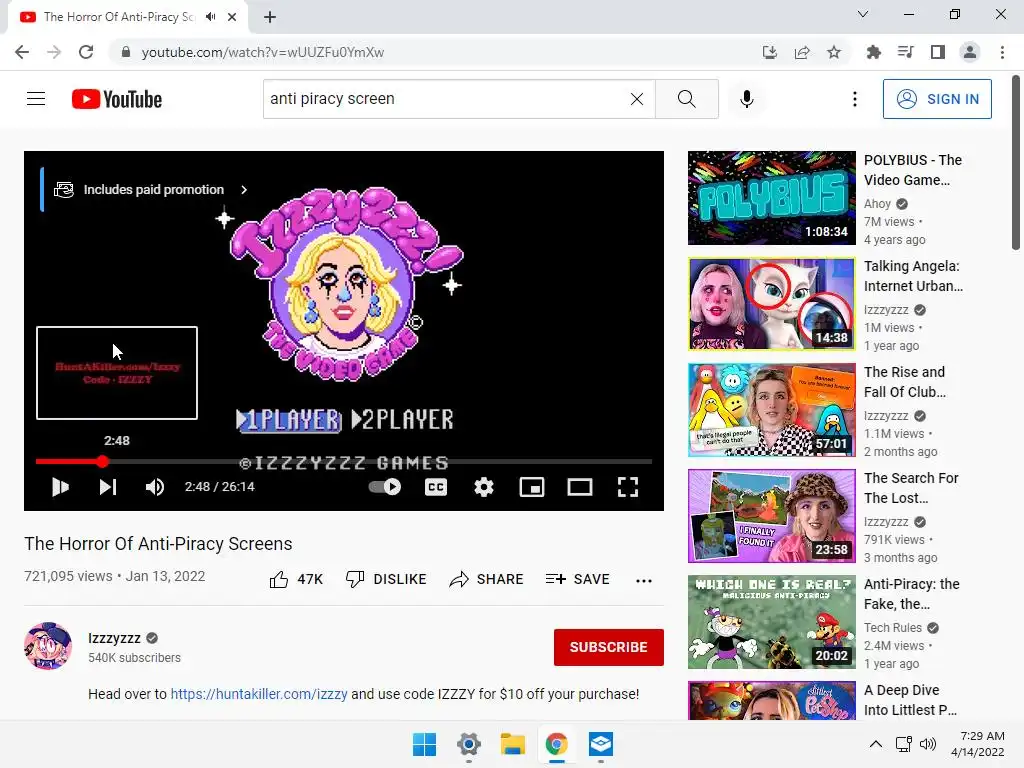Open YouTube settings three-dot menu

tap(854, 99)
